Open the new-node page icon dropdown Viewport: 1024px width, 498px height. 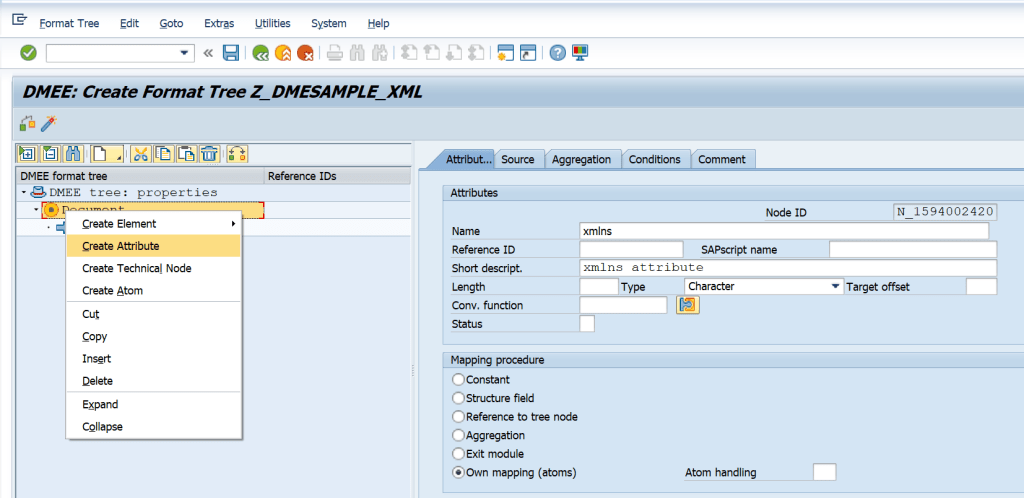coord(107,154)
